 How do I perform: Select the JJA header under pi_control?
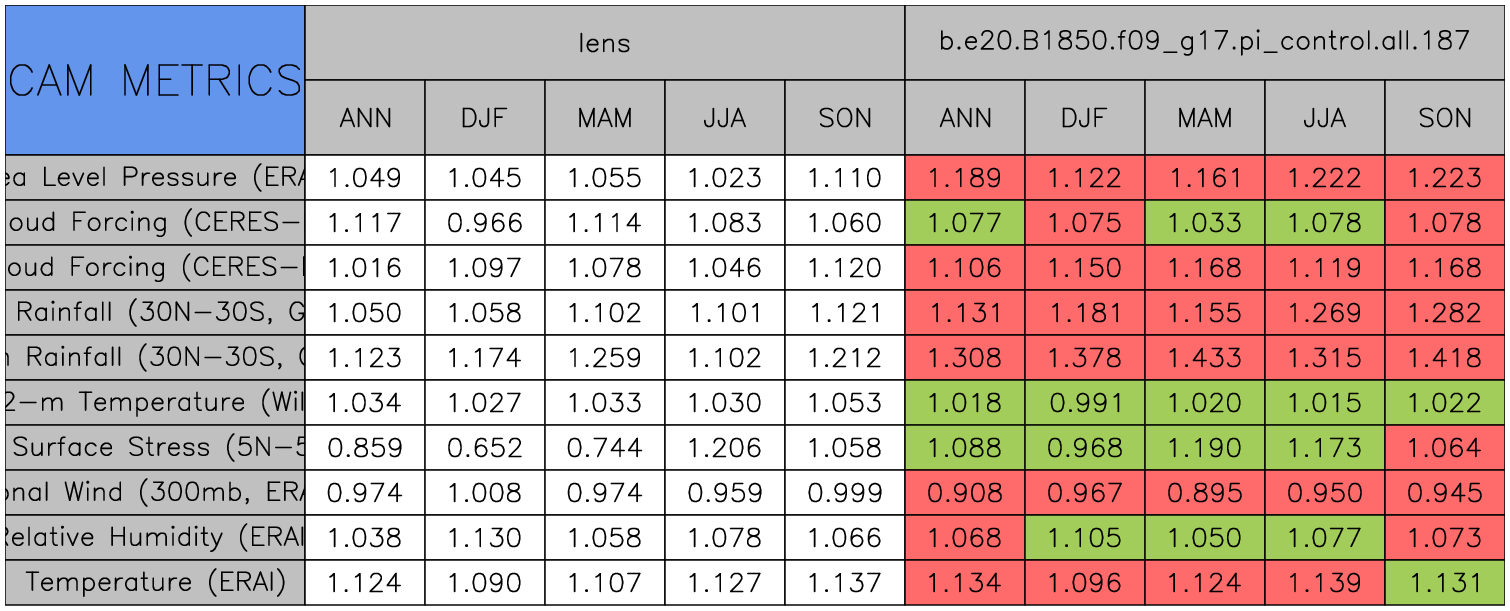(x=1324, y=118)
